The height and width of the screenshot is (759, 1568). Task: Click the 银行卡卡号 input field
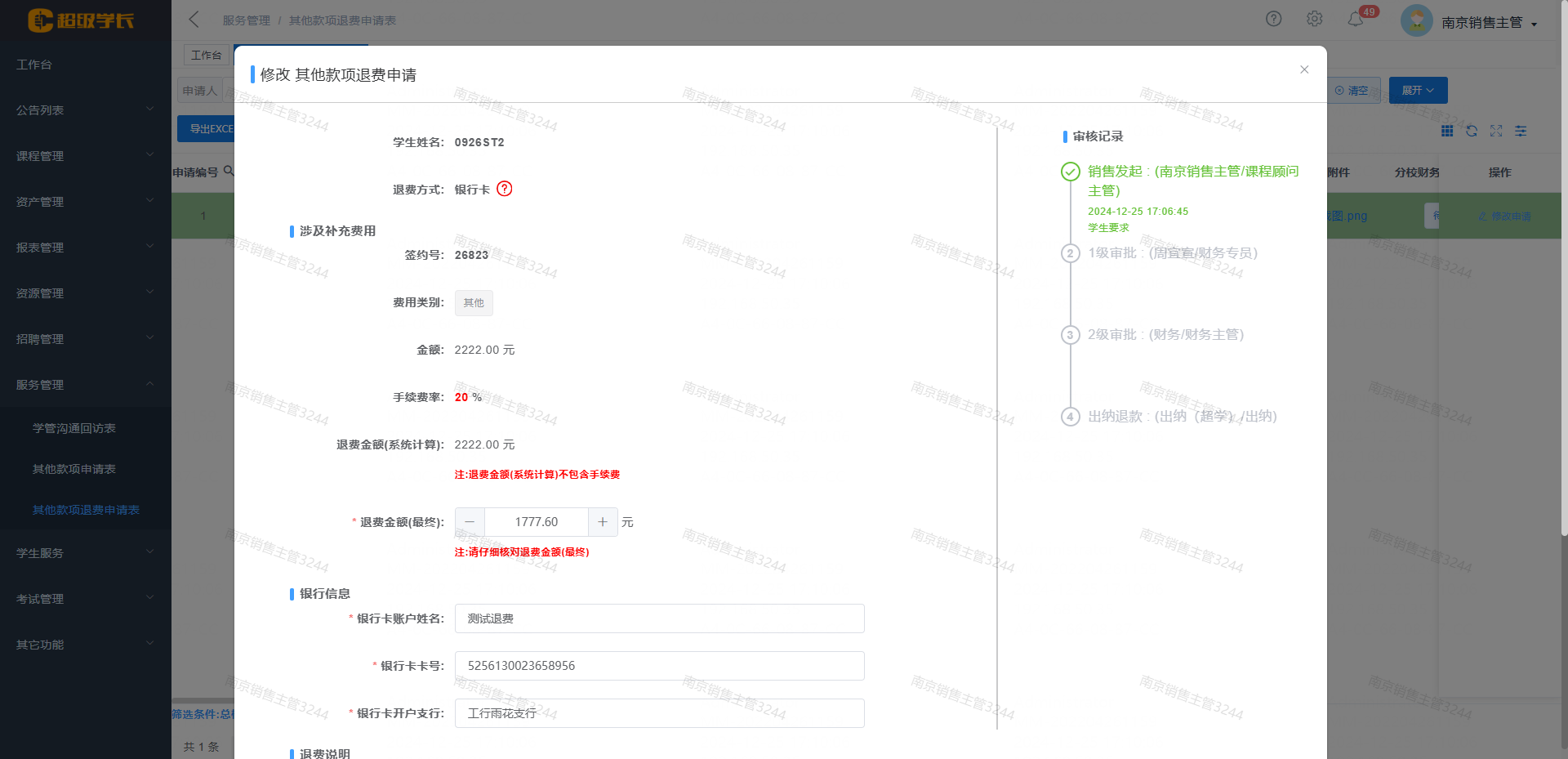click(x=659, y=666)
